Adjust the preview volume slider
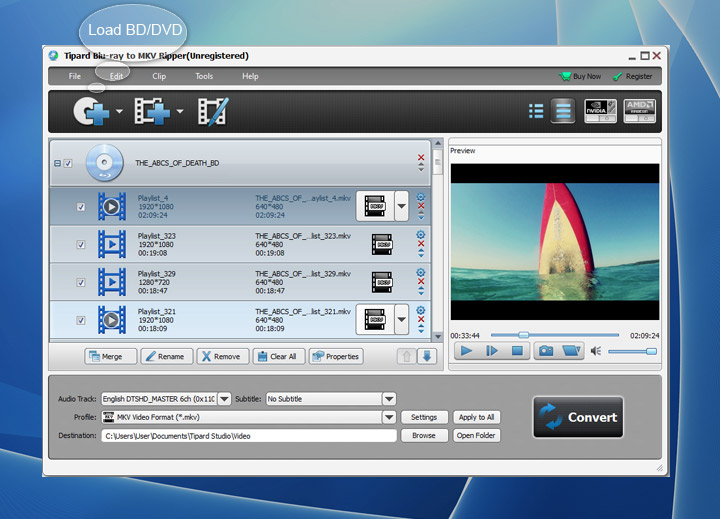Image resolution: width=720 pixels, height=519 pixels. [632, 351]
